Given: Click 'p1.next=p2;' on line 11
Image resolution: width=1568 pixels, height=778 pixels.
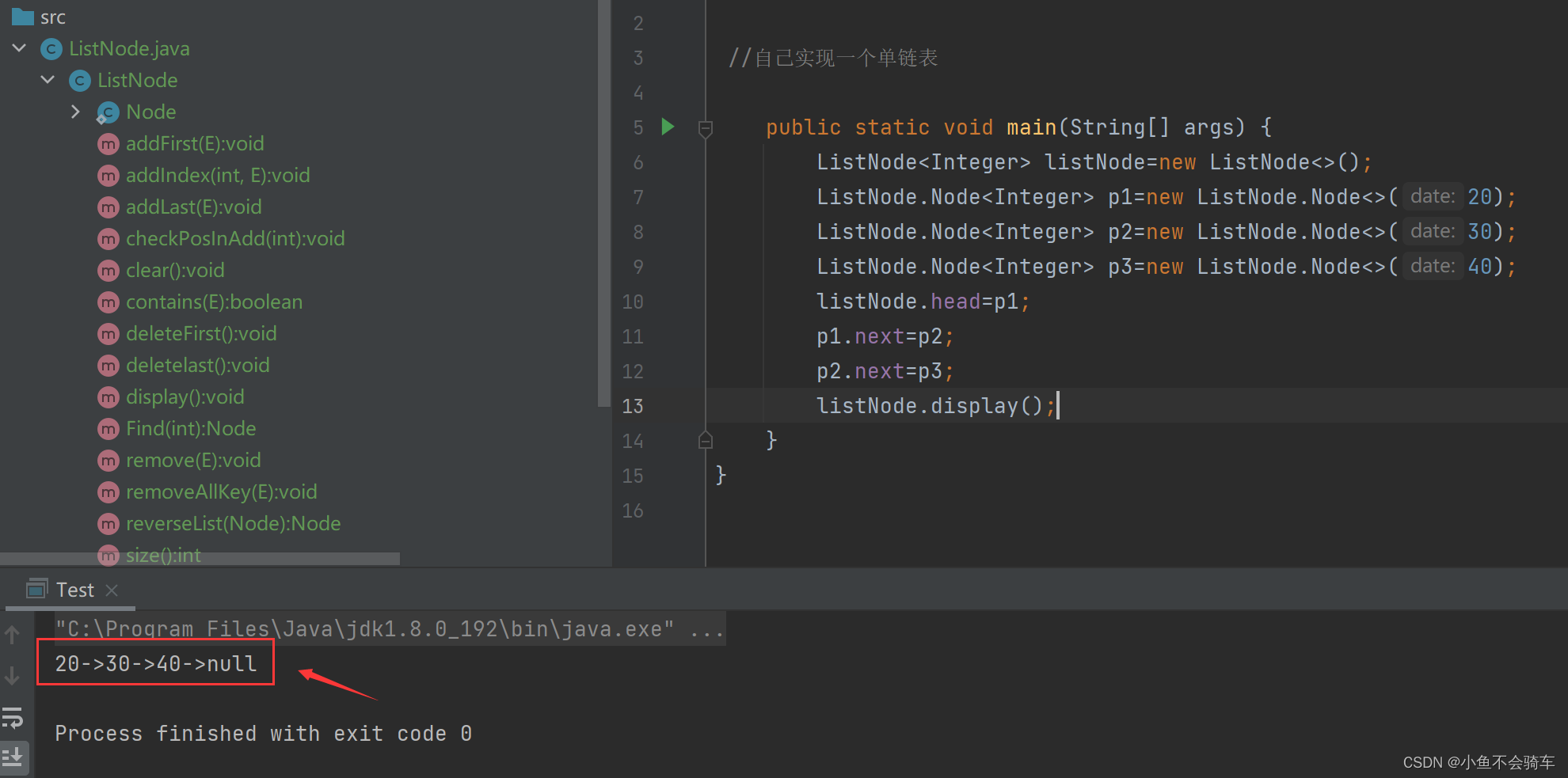Looking at the screenshot, I should point(885,336).
